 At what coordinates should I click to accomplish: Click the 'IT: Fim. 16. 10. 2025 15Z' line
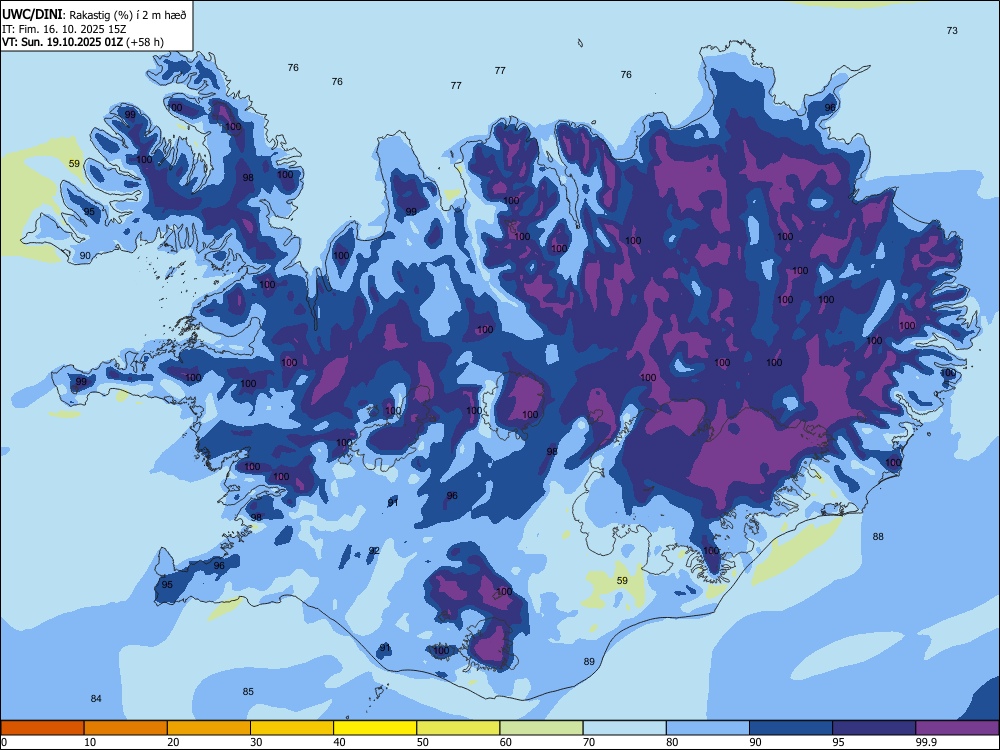point(64,29)
